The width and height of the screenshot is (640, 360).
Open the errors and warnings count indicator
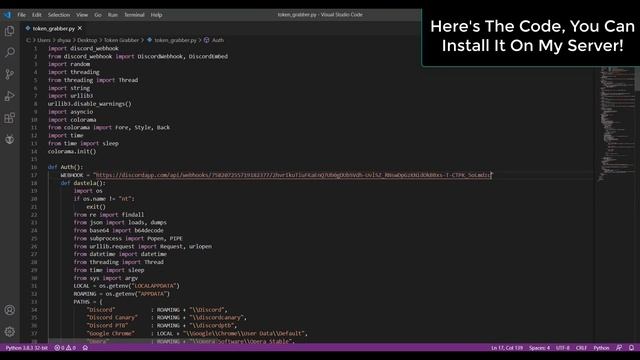(65, 348)
